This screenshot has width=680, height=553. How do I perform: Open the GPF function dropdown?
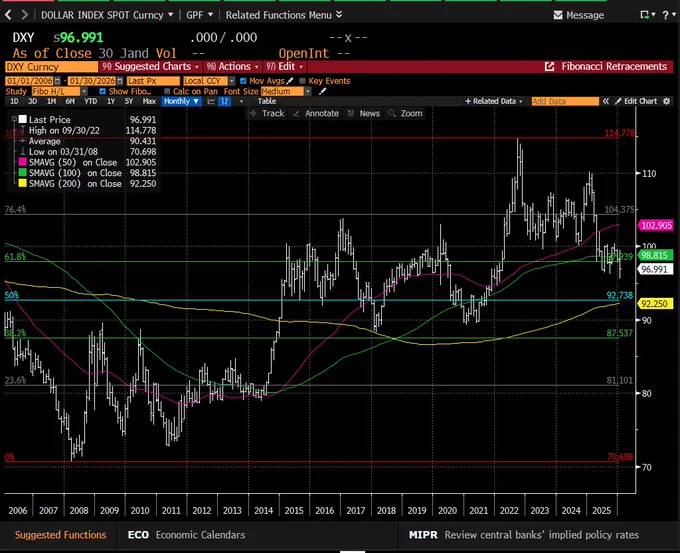199,15
